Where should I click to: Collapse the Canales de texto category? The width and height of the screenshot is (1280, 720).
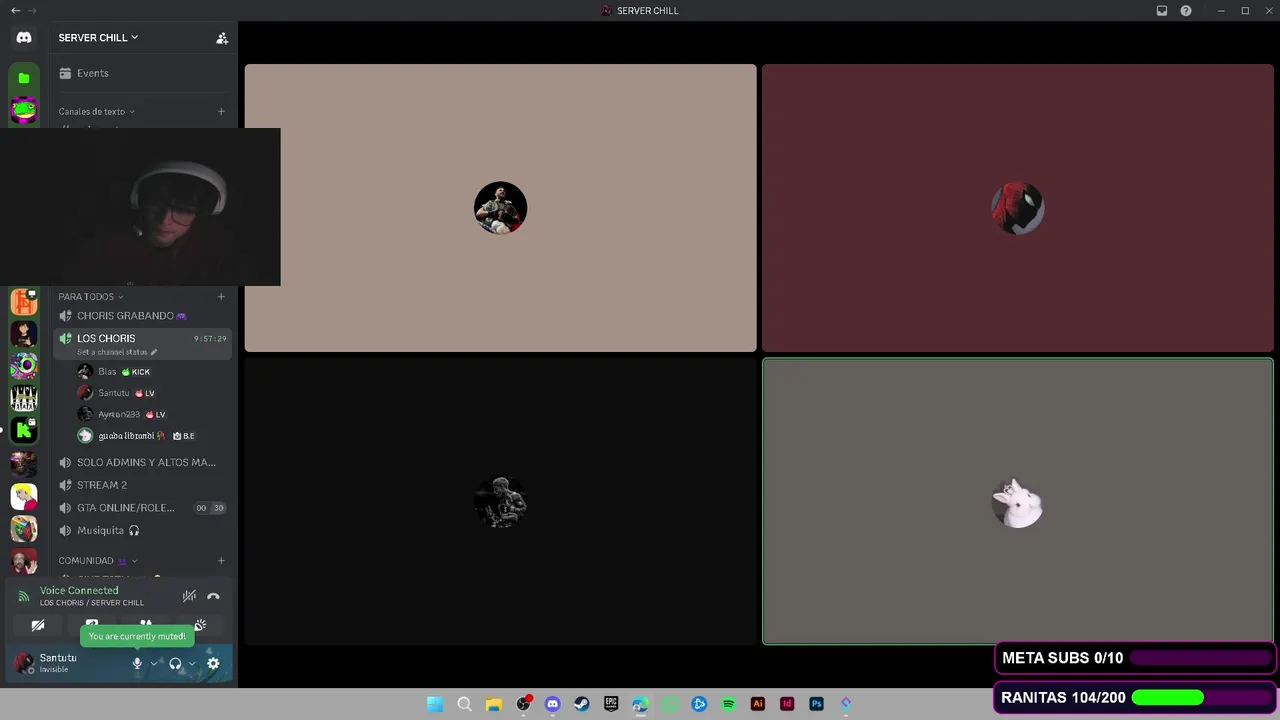coord(96,112)
